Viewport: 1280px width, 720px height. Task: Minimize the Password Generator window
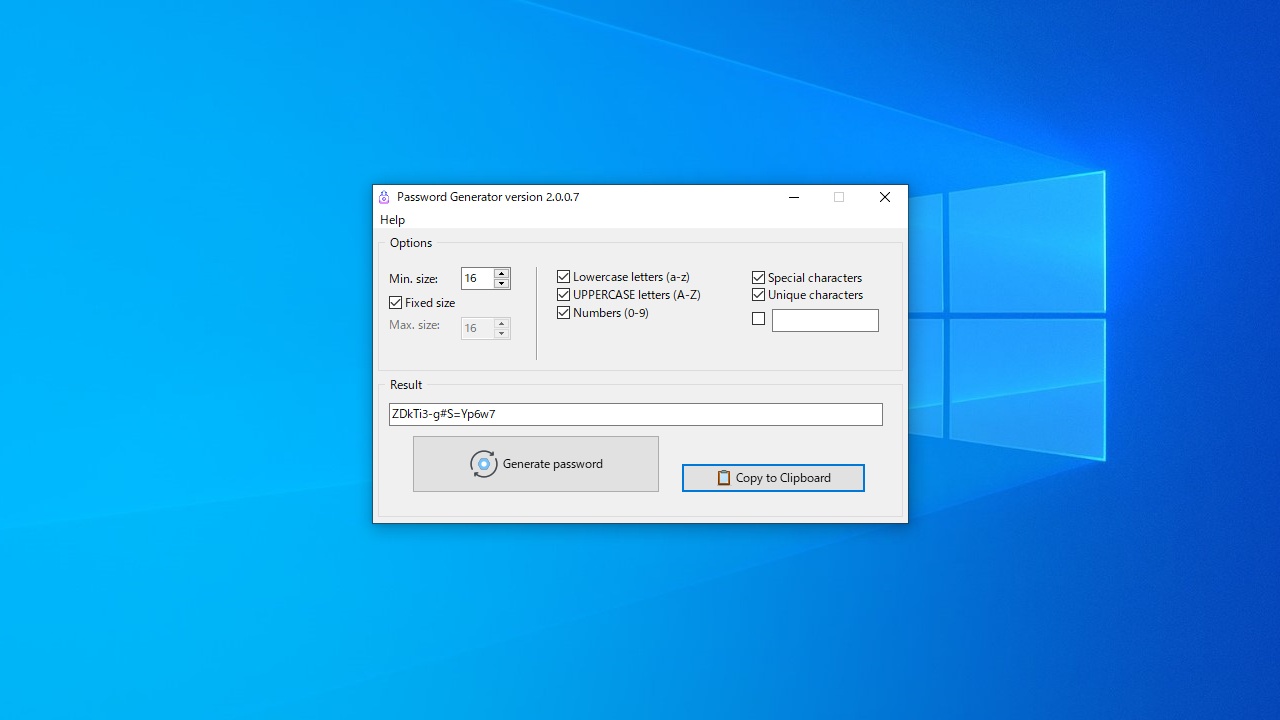(794, 197)
